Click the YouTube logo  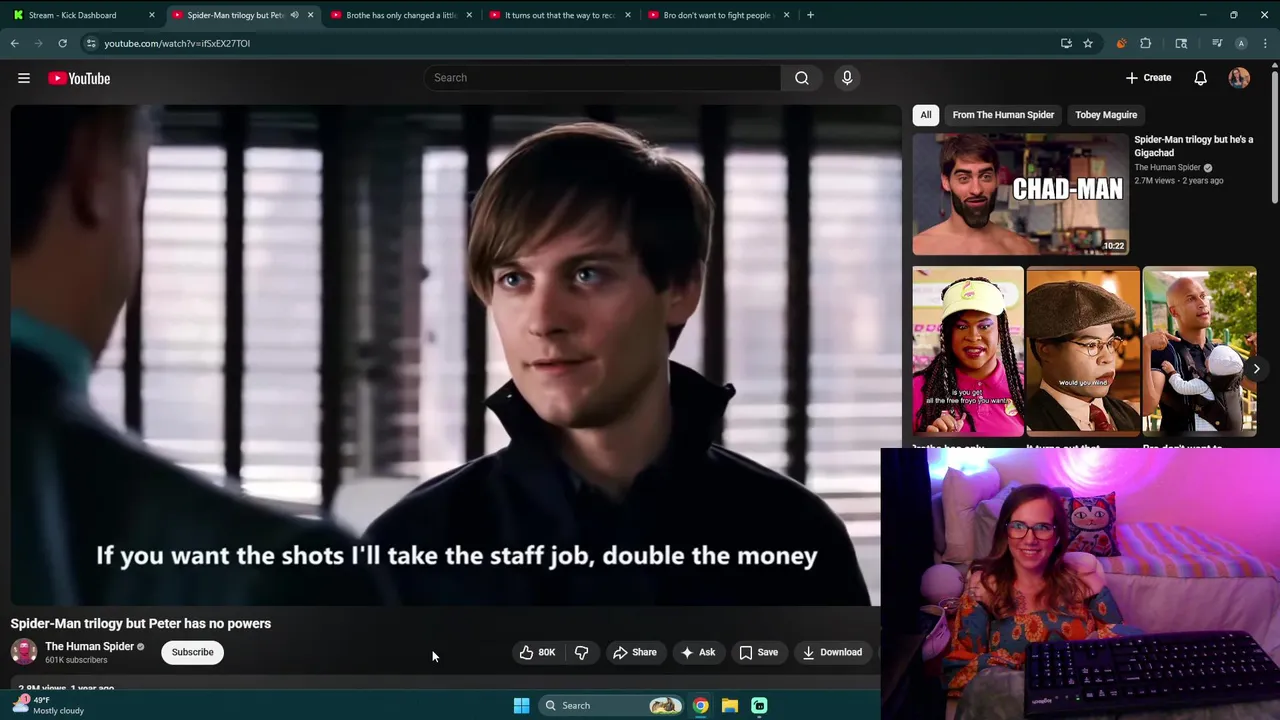click(79, 78)
